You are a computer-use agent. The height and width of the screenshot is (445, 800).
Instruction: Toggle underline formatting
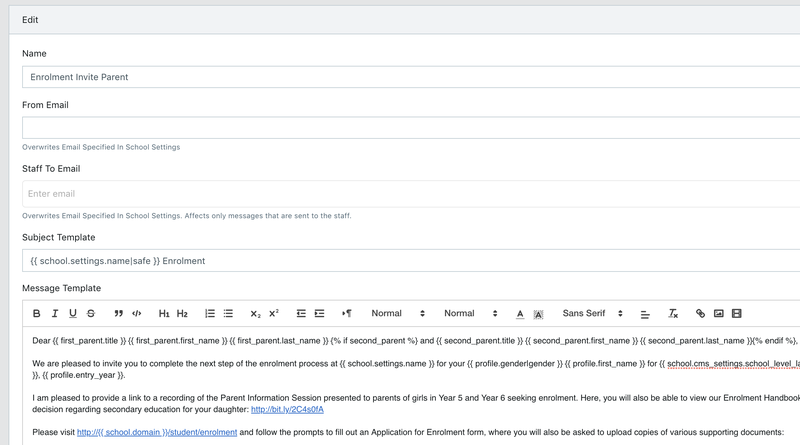pyautogui.click(x=73, y=313)
